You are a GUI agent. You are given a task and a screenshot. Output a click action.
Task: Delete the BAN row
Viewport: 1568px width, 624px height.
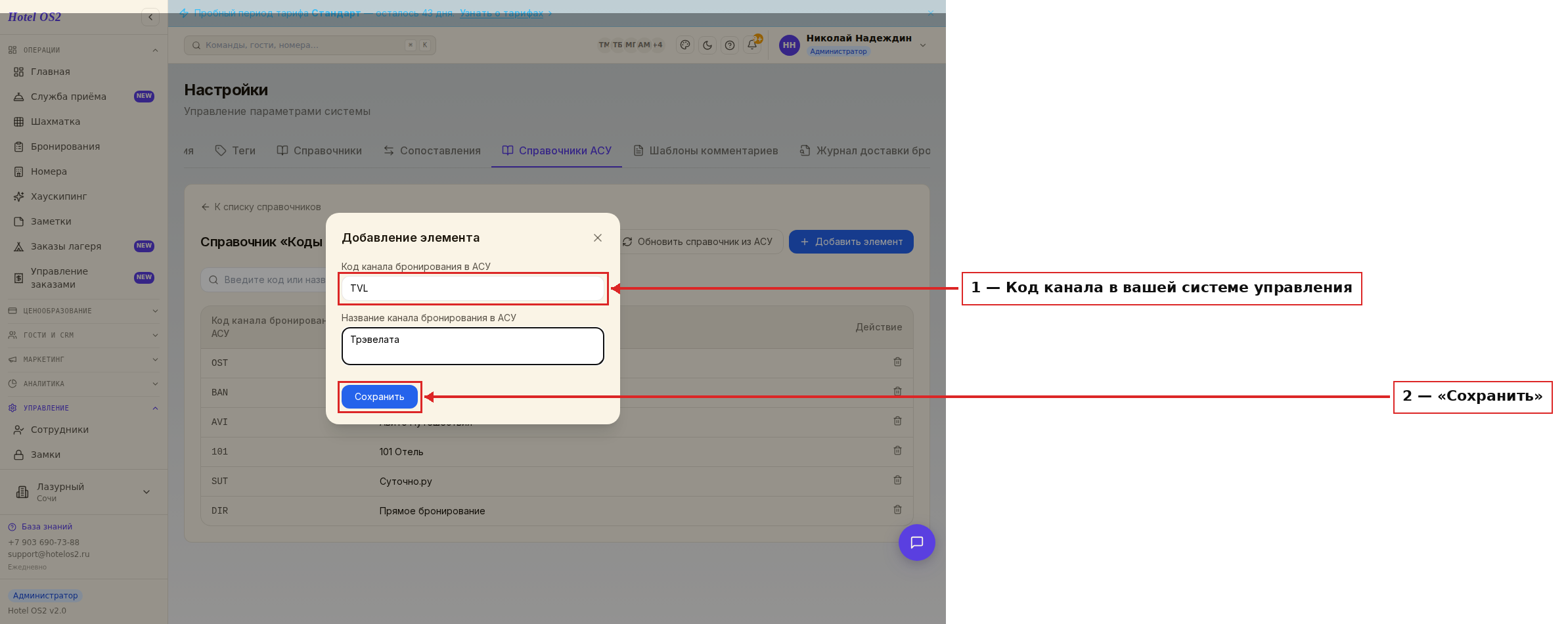point(897,391)
